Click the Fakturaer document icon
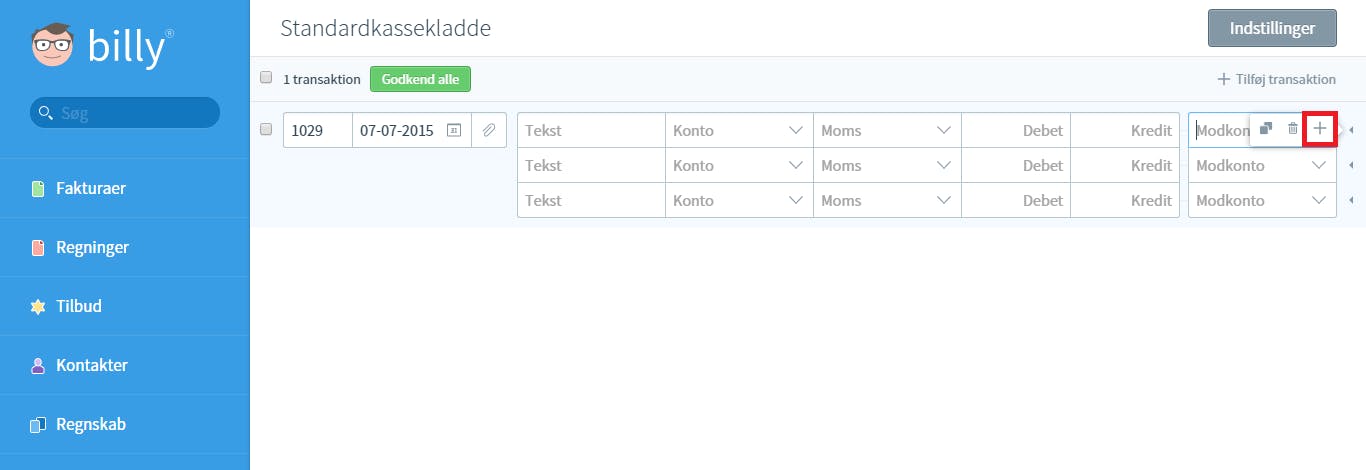The width and height of the screenshot is (1366, 470). point(38,189)
